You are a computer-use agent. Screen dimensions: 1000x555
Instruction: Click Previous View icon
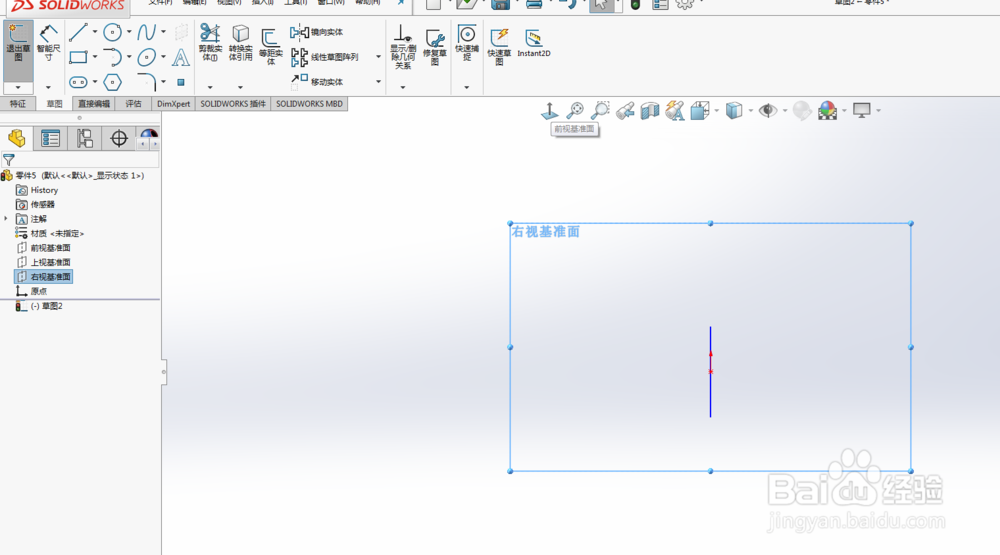(626, 111)
